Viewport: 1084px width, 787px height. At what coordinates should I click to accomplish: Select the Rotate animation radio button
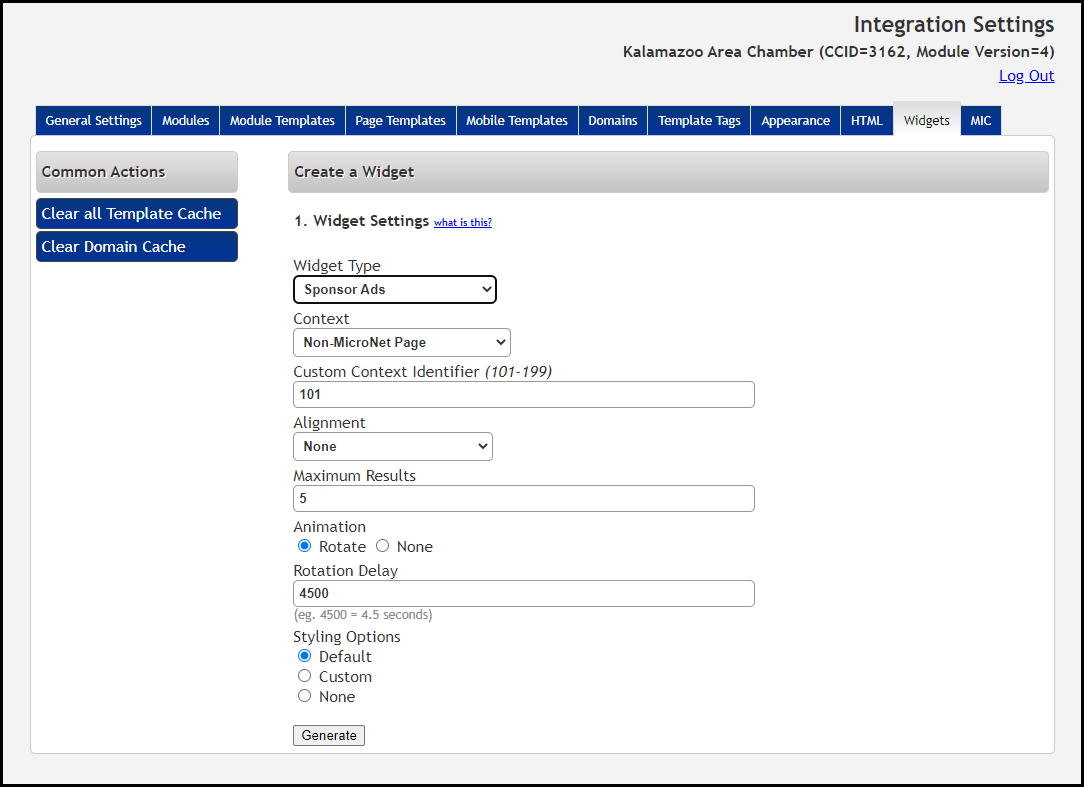[305, 546]
